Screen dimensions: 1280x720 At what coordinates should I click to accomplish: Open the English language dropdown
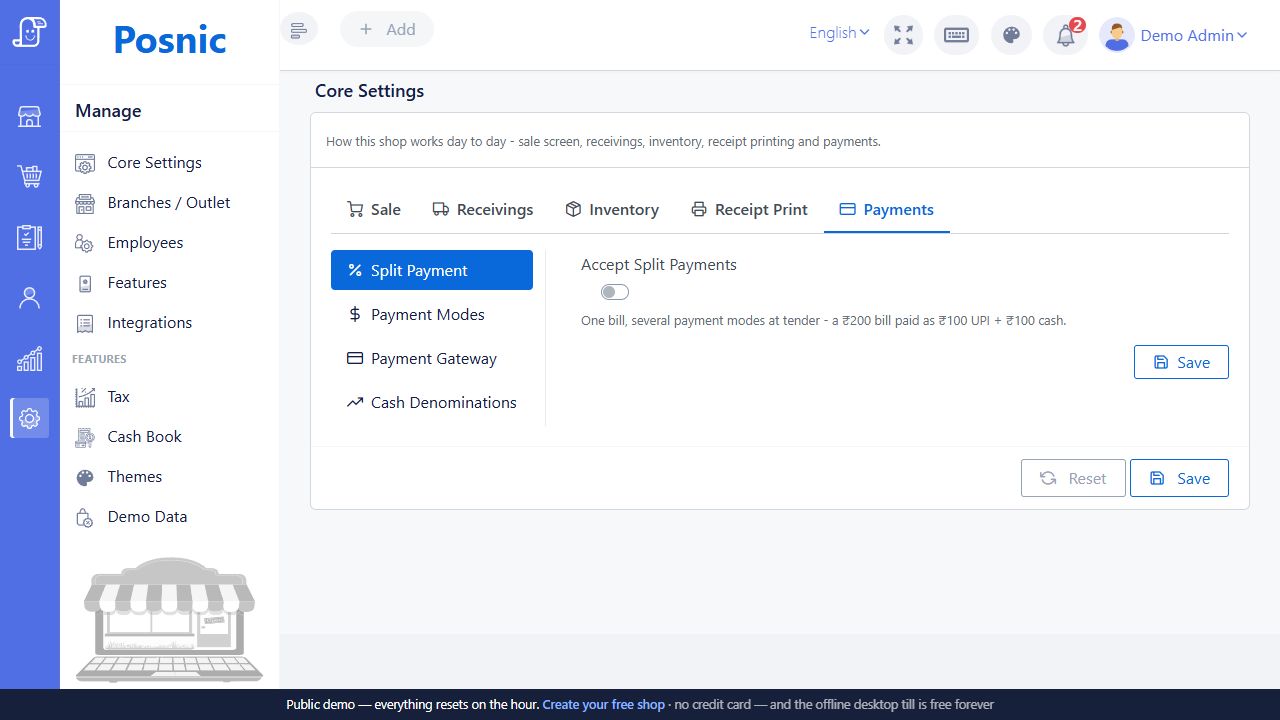click(x=839, y=33)
